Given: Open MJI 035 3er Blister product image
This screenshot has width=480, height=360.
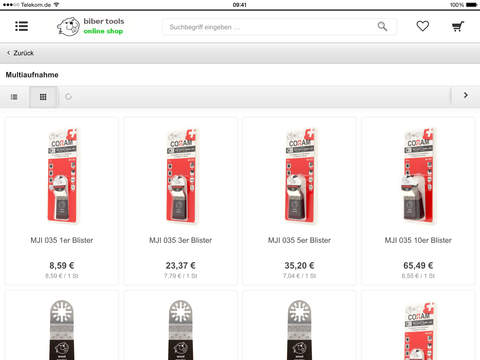Looking at the screenshot, I should point(181,176).
